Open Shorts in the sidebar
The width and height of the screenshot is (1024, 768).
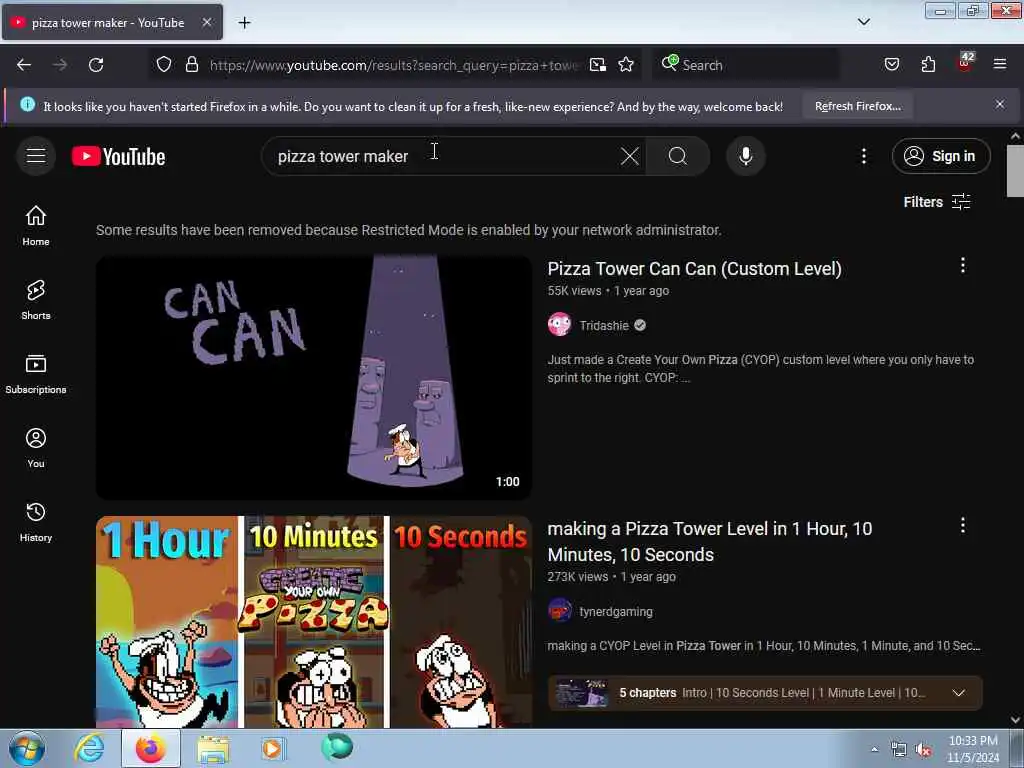(36, 300)
